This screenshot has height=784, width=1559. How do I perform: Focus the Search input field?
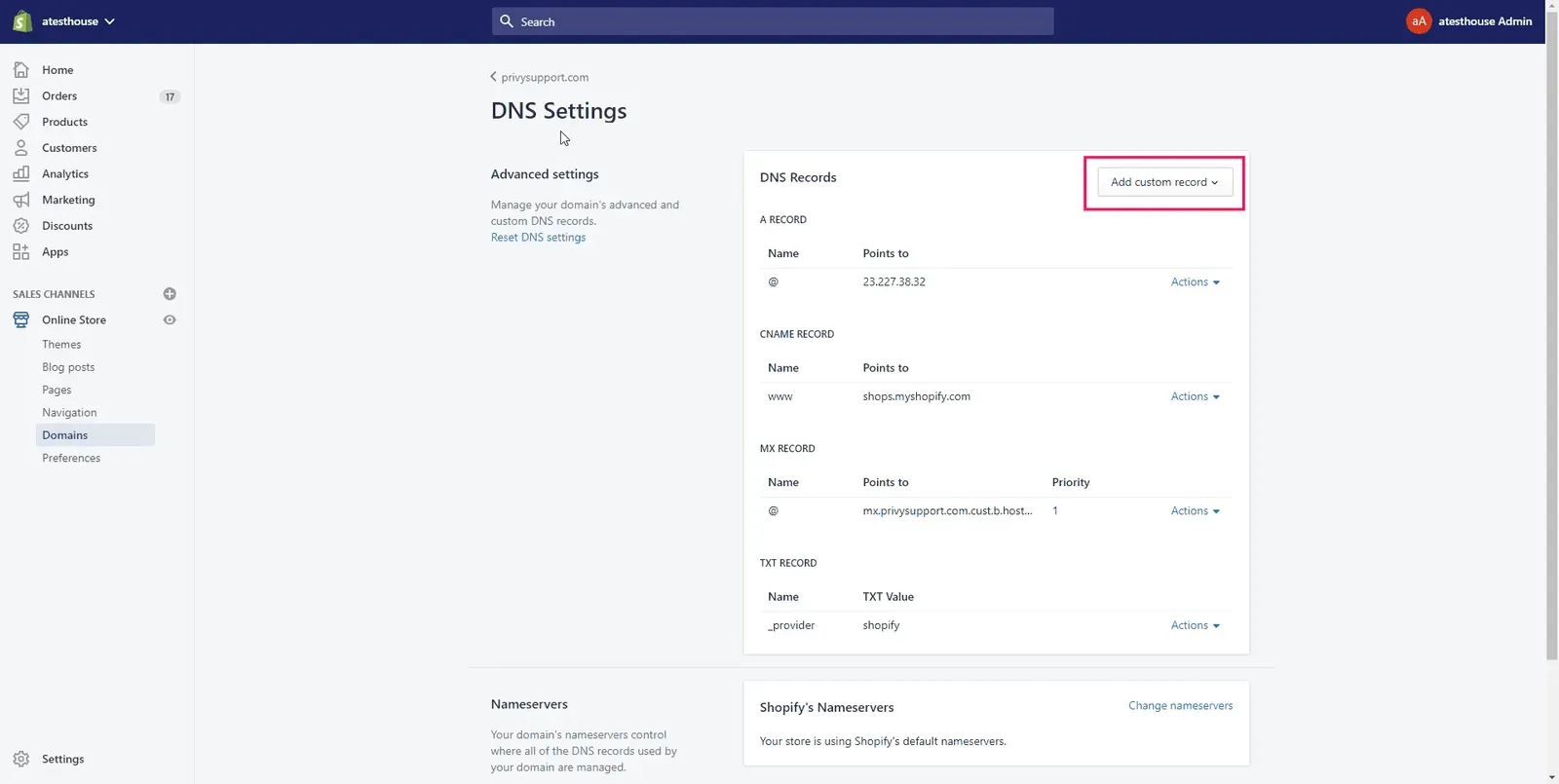point(773,21)
